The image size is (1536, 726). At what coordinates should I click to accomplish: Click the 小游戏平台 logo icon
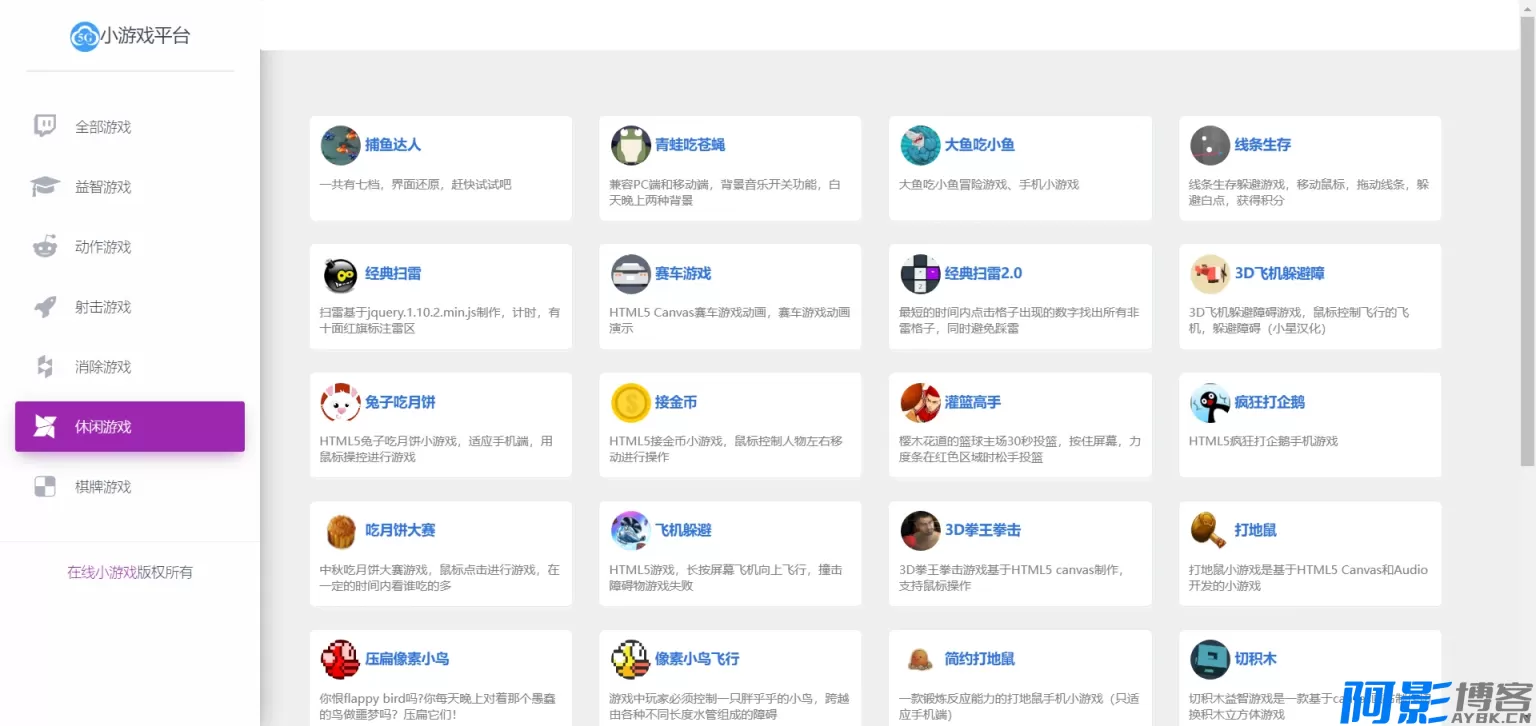tap(84, 37)
